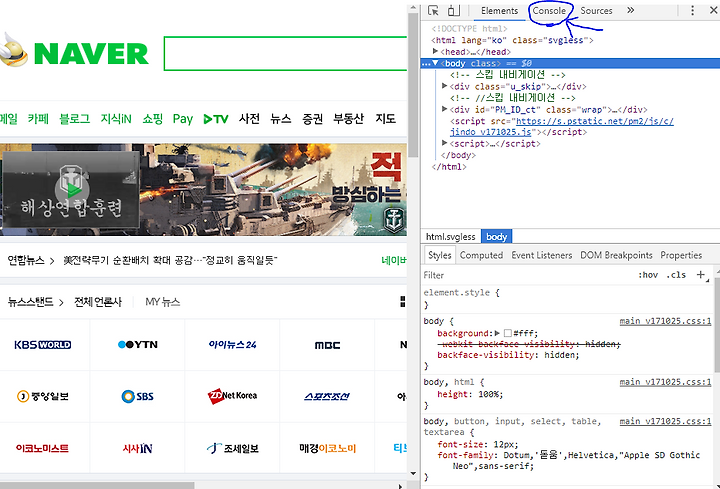
Task: Open main_v171025.css link for body rule
Action: (665, 321)
